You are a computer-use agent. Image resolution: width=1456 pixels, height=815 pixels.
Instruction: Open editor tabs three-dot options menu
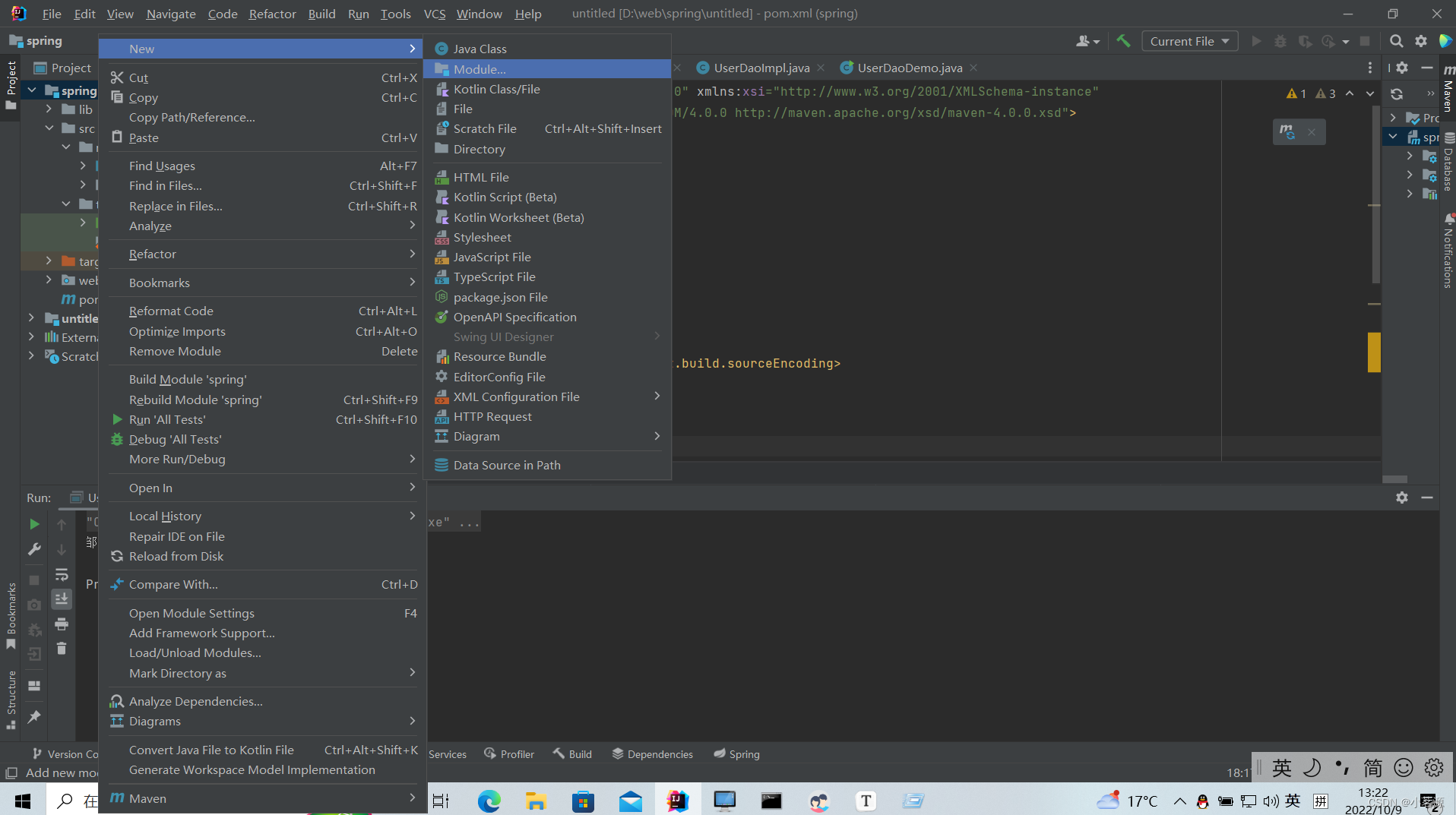[x=1370, y=68]
